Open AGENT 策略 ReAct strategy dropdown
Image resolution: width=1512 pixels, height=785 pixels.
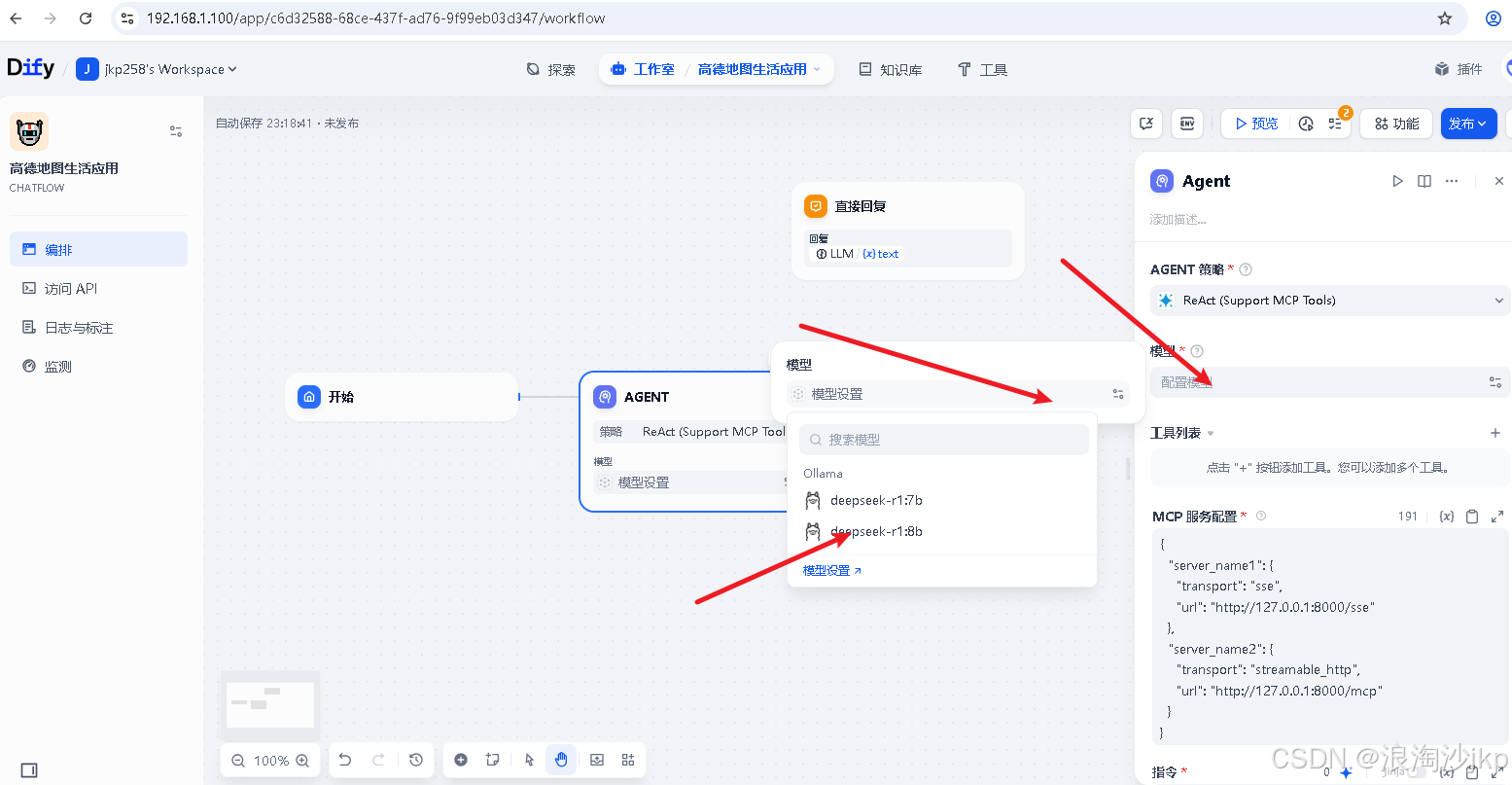[1330, 301]
